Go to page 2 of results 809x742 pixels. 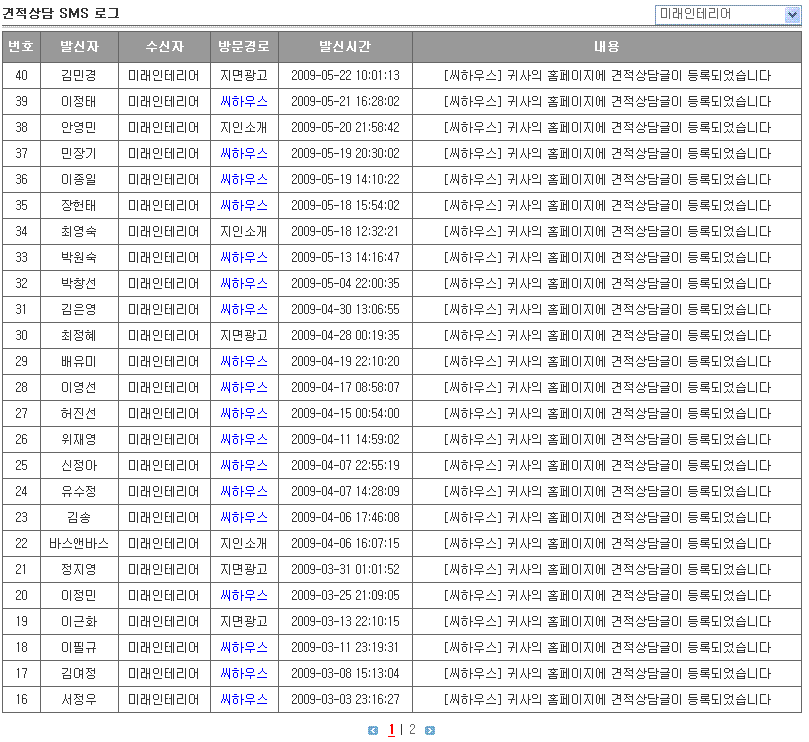412,730
